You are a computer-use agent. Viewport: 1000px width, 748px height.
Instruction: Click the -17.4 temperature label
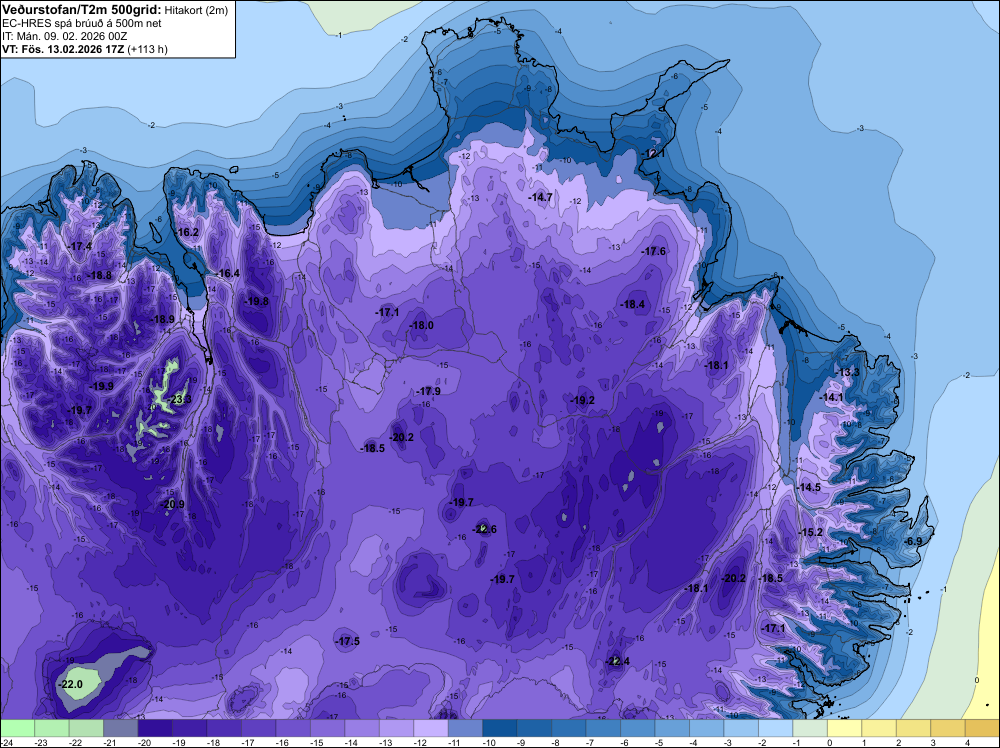80,246
